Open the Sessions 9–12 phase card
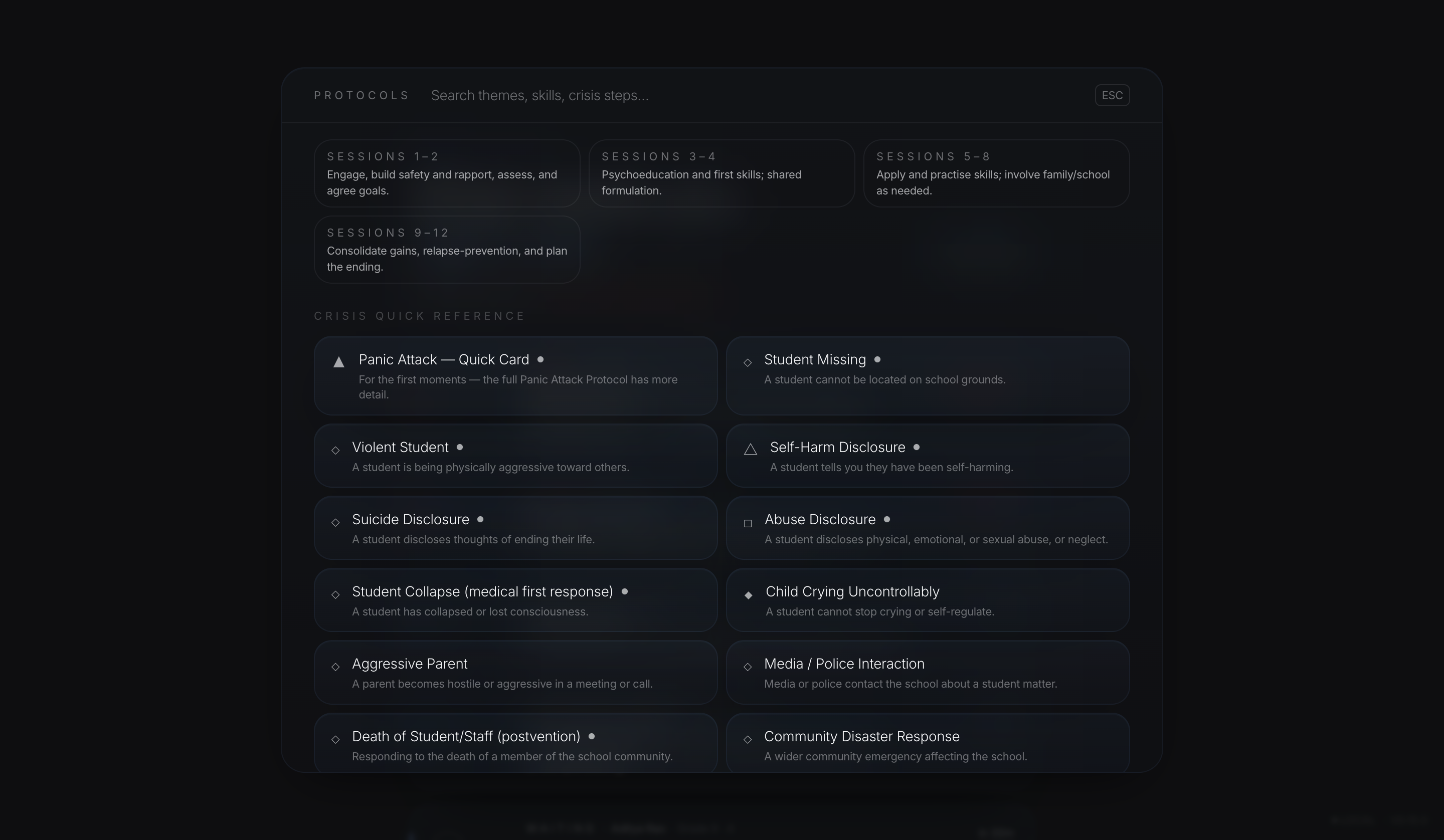1444x840 pixels. pos(447,249)
